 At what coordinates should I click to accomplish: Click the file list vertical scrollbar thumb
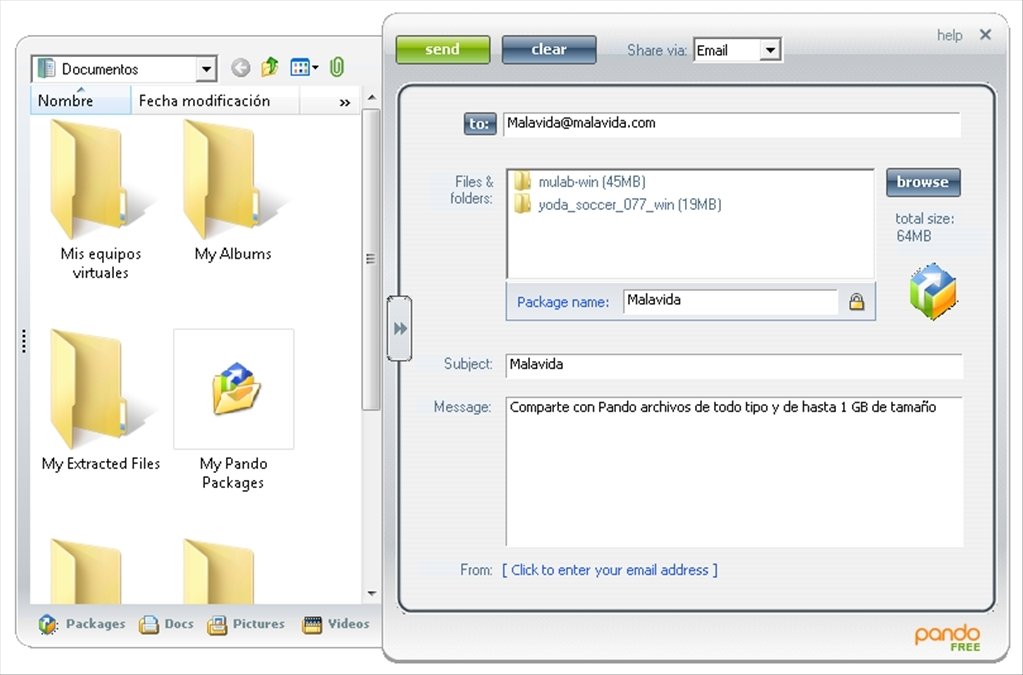pyautogui.click(x=371, y=260)
